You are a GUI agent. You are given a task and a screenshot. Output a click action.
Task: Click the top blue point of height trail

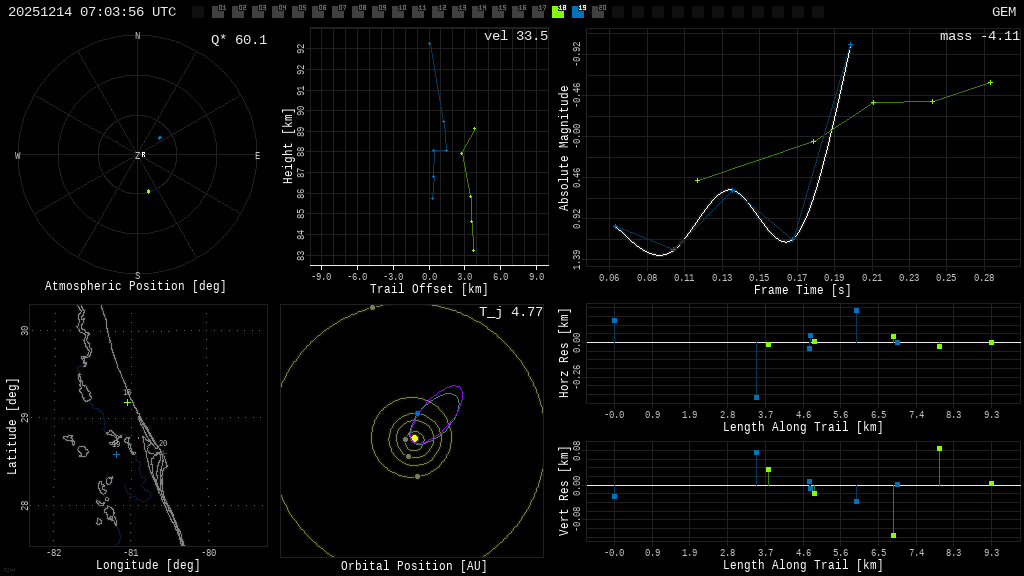[x=430, y=44]
